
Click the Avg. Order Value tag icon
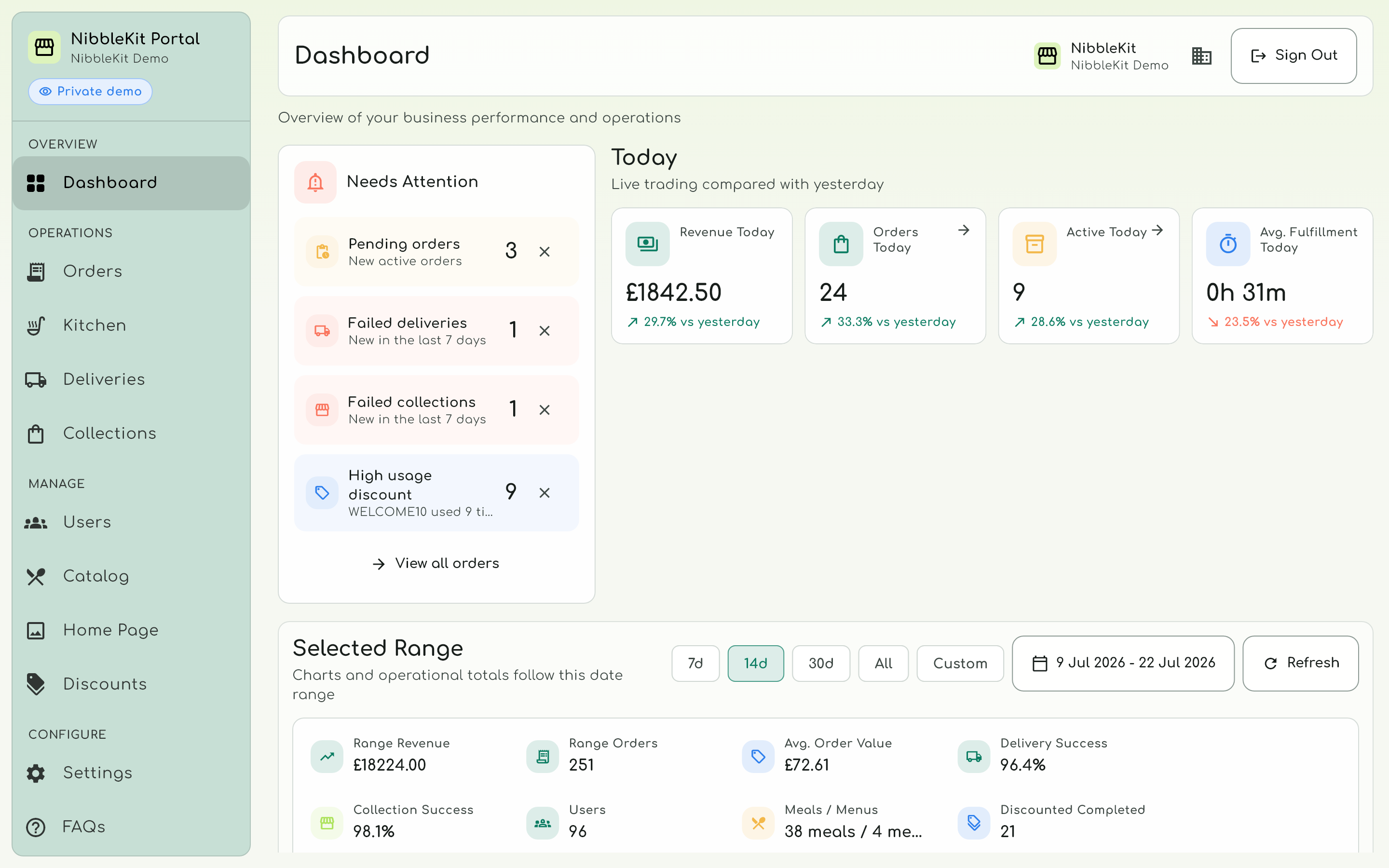[758, 757]
